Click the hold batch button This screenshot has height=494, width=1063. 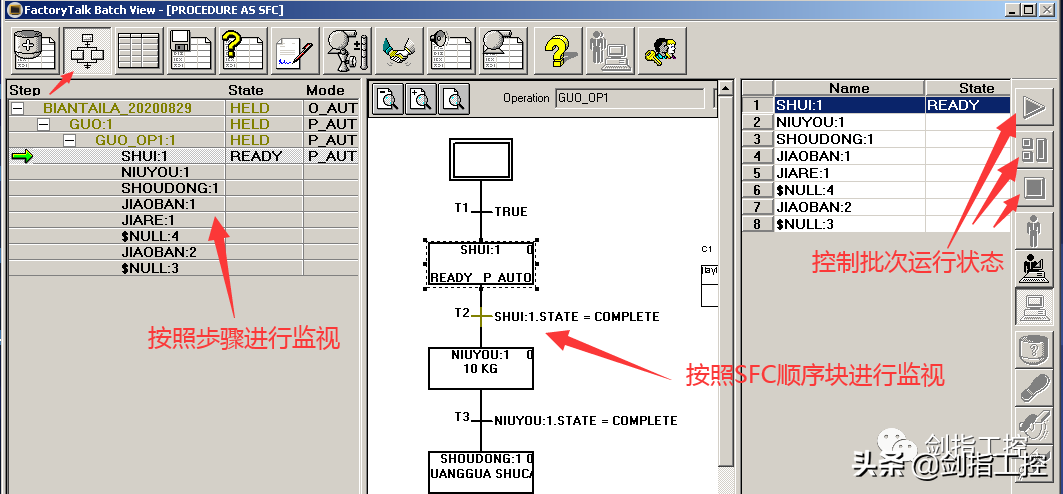pyautogui.click(x=1034, y=149)
